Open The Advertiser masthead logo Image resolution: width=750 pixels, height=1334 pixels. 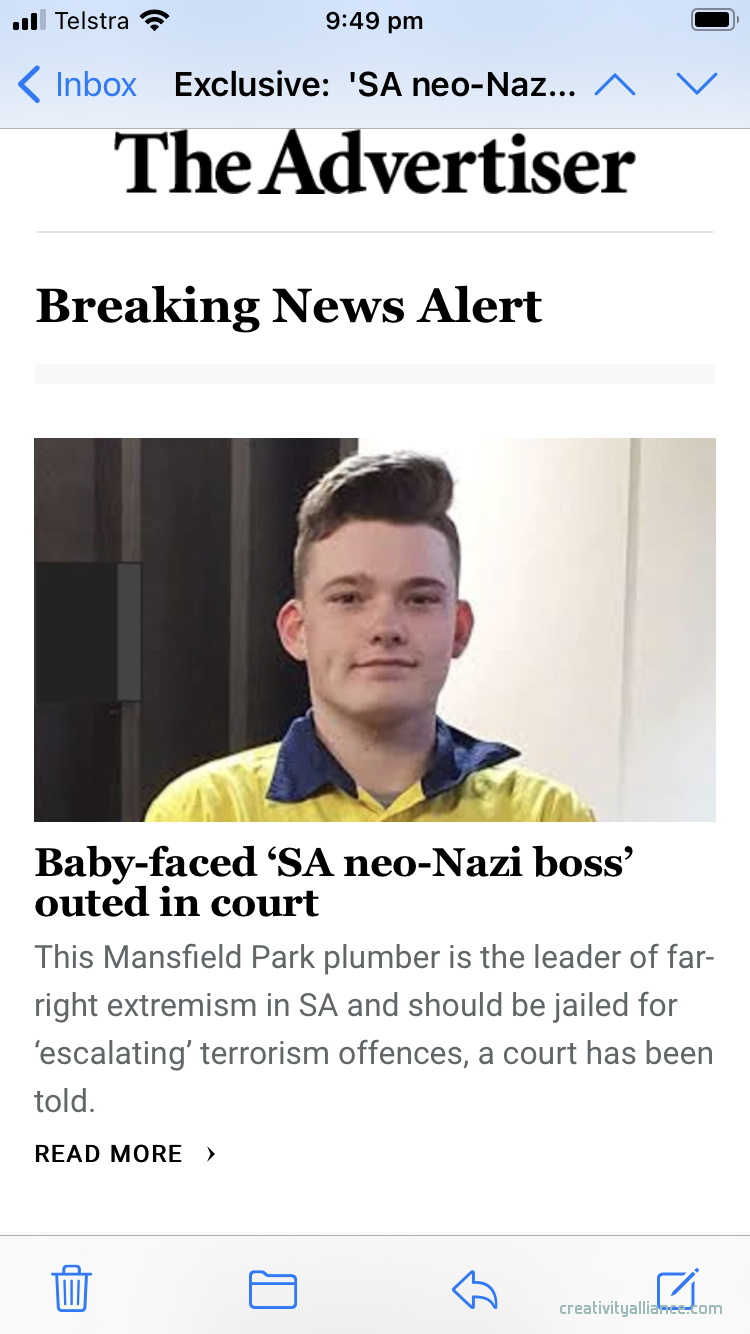pos(374,163)
